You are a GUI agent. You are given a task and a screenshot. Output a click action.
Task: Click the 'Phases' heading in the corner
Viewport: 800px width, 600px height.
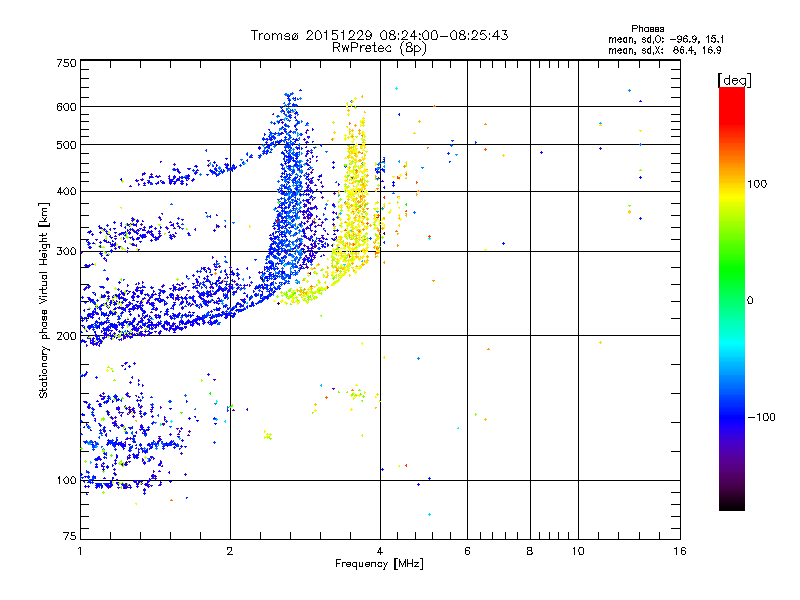(x=647, y=29)
